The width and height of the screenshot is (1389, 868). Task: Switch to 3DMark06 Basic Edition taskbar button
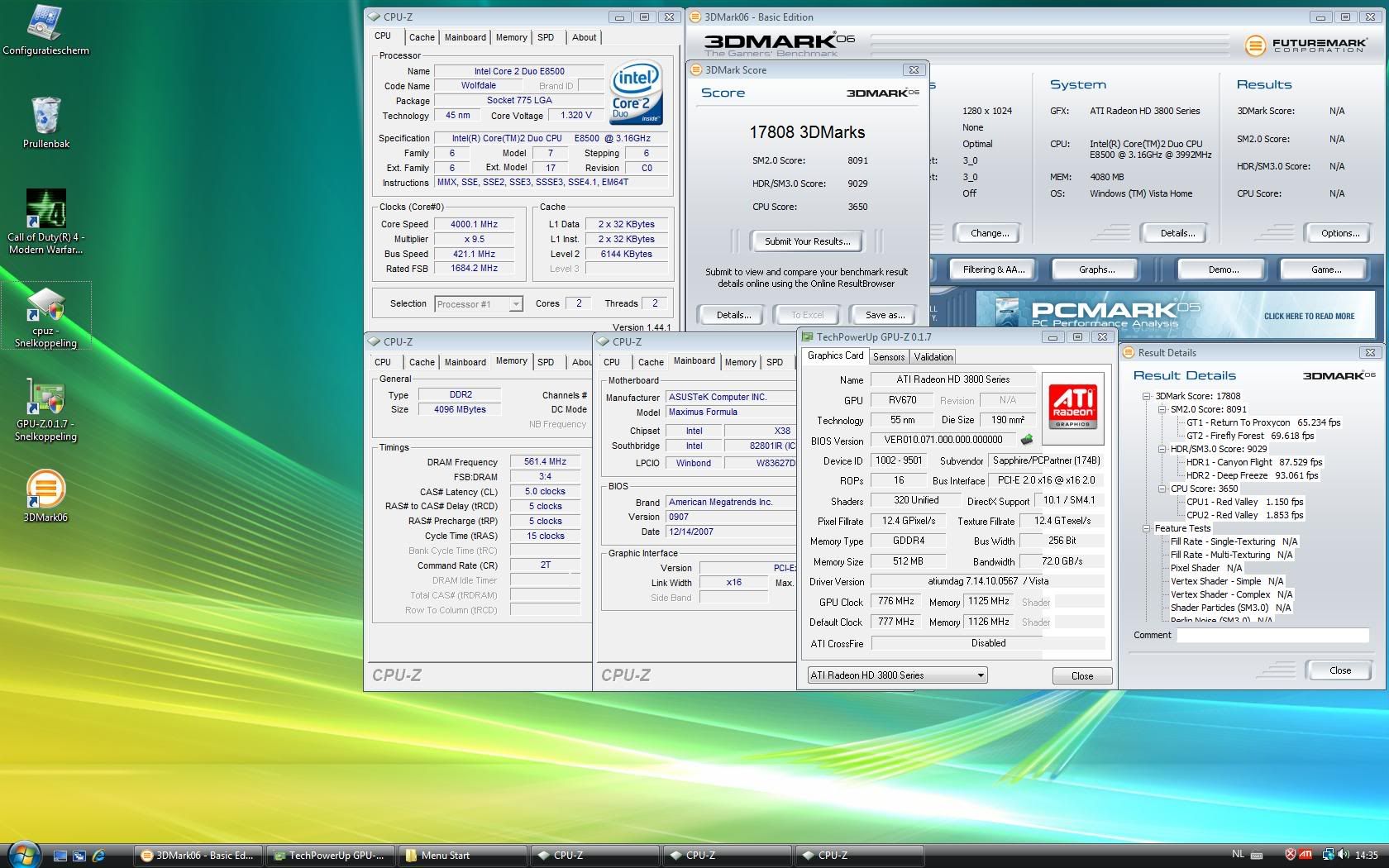click(x=198, y=856)
